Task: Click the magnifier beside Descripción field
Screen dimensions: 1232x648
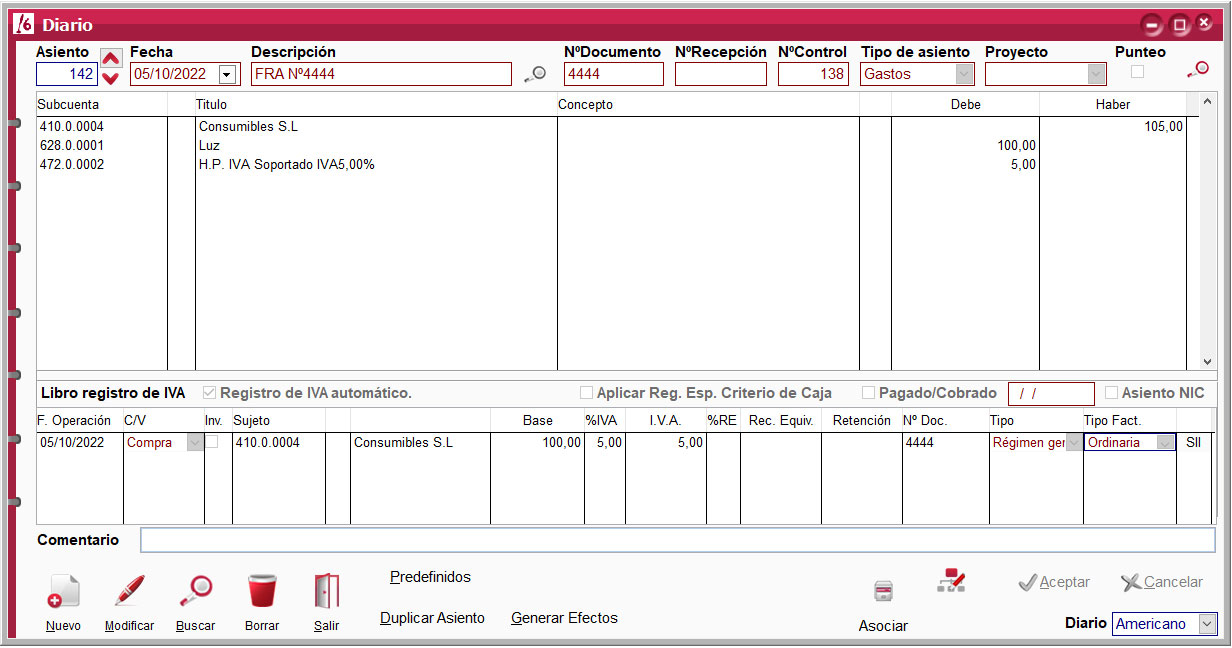Action: (536, 74)
